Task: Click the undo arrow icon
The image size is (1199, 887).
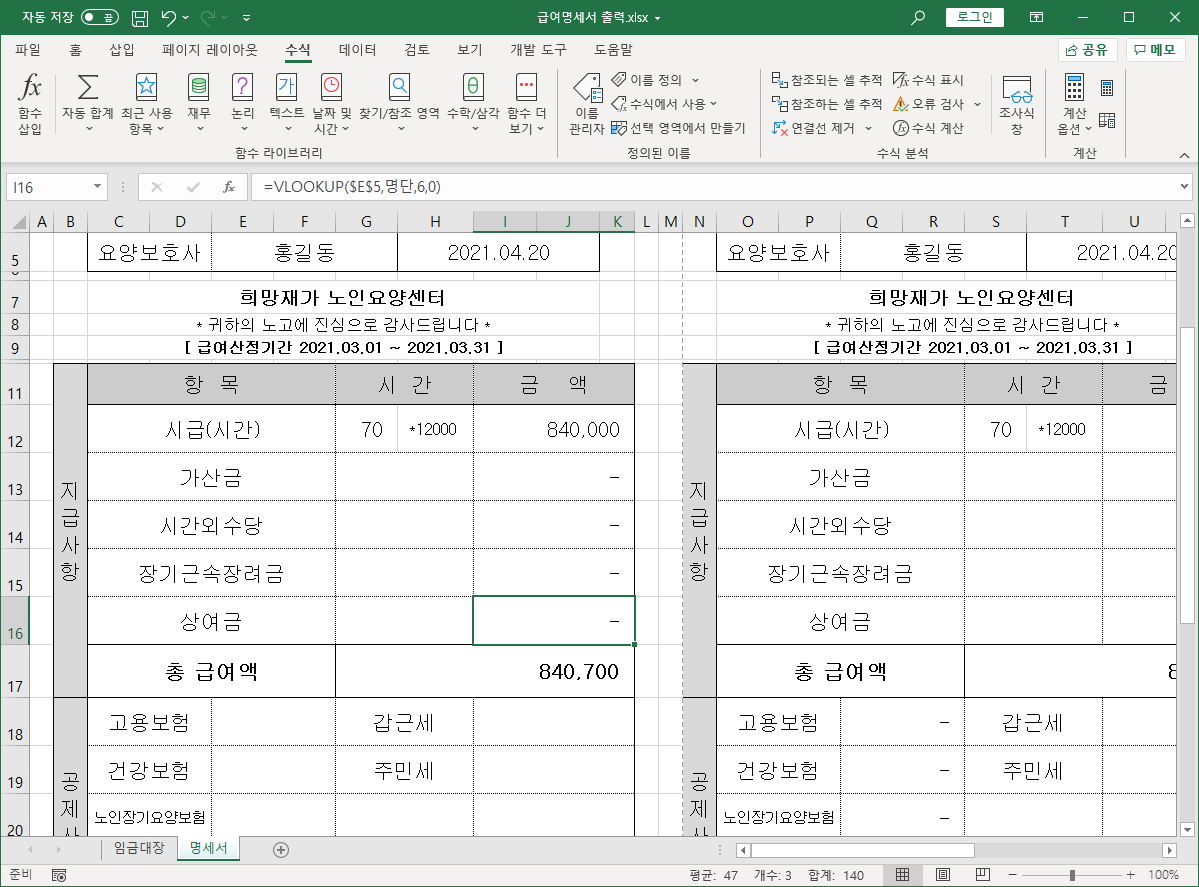Action: (x=169, y=17)
